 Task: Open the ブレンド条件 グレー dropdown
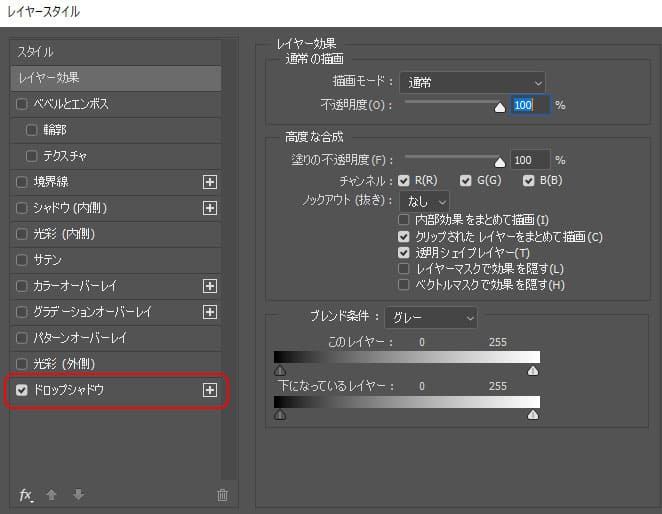[x=431, y=318]
